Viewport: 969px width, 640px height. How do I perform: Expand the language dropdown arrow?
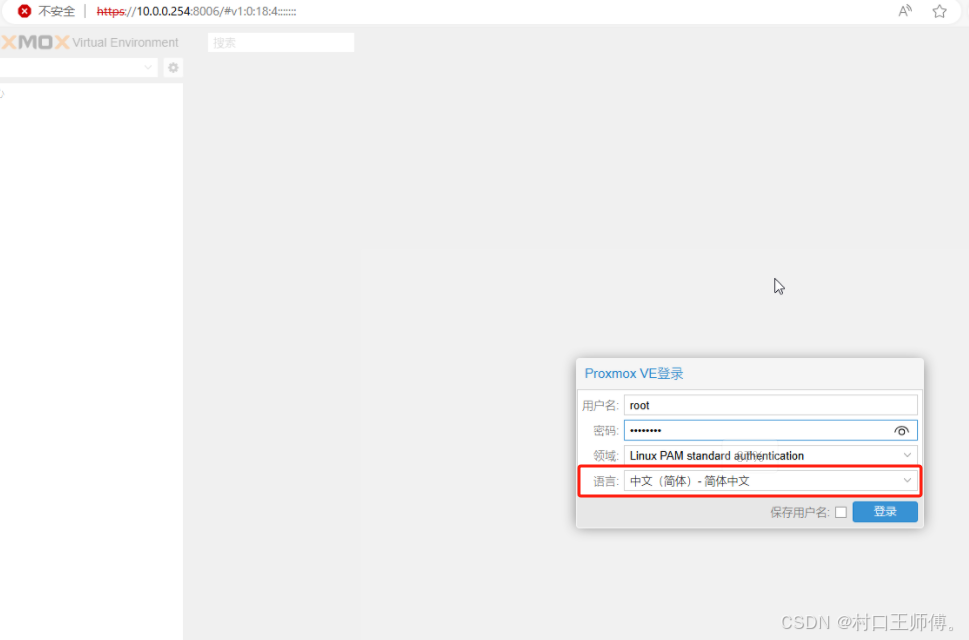tap(907, 481)
